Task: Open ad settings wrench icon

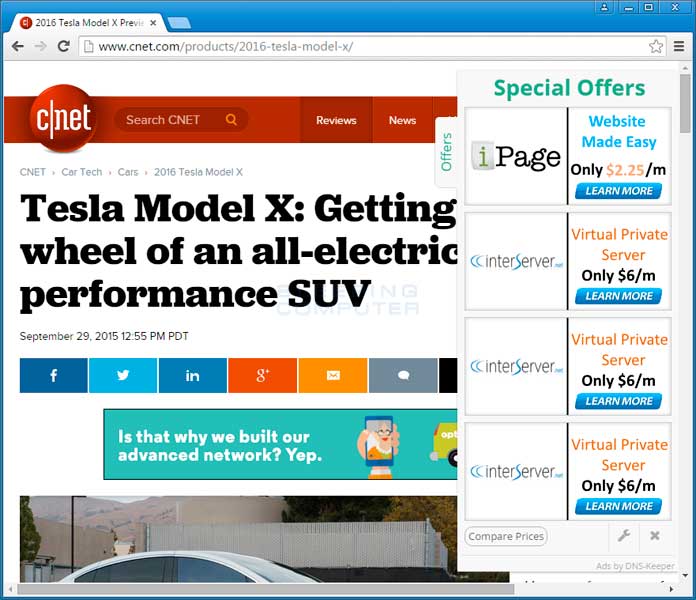Action: [x=624, y=536]
